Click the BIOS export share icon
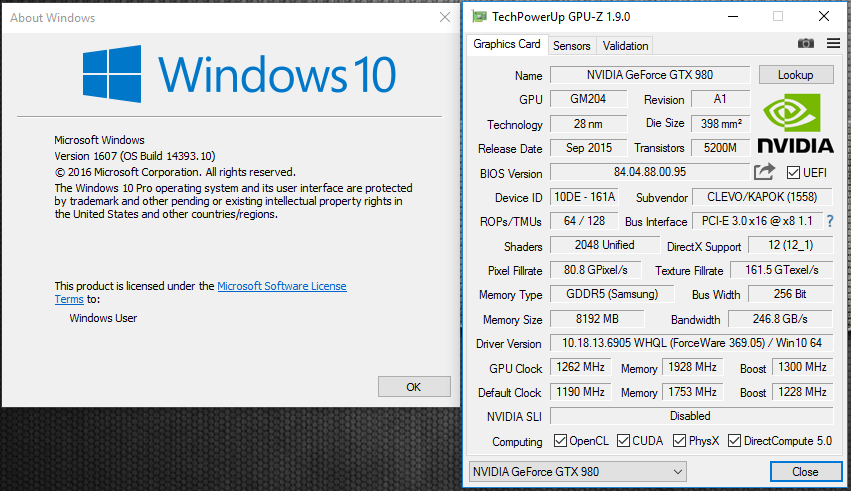The image size is (851, 491). tap(764, 172)
